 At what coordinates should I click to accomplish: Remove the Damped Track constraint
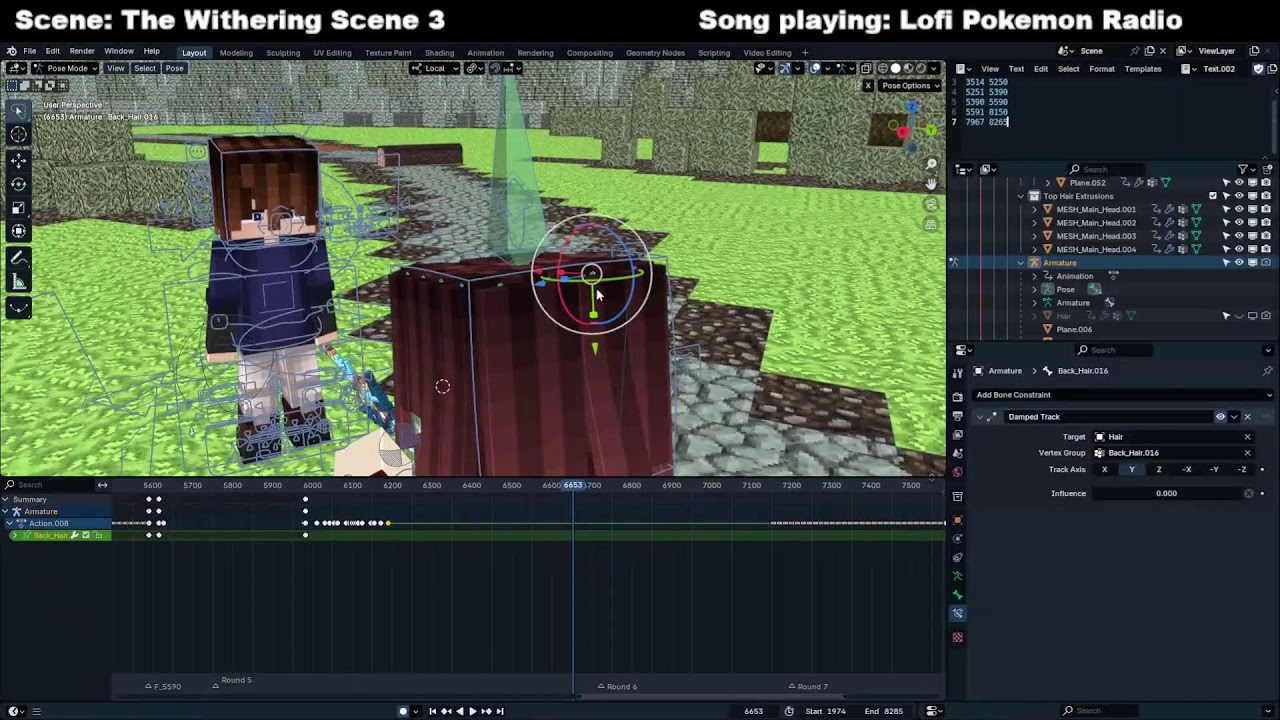[x=1247, y=417]
